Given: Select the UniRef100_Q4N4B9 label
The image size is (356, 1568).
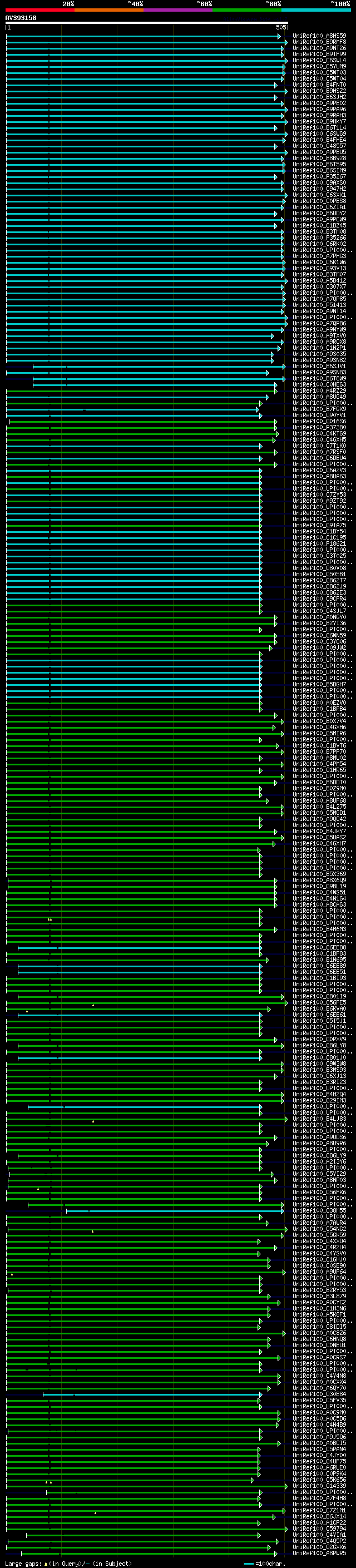Looking at the screenshot, I should point(319,1425).
